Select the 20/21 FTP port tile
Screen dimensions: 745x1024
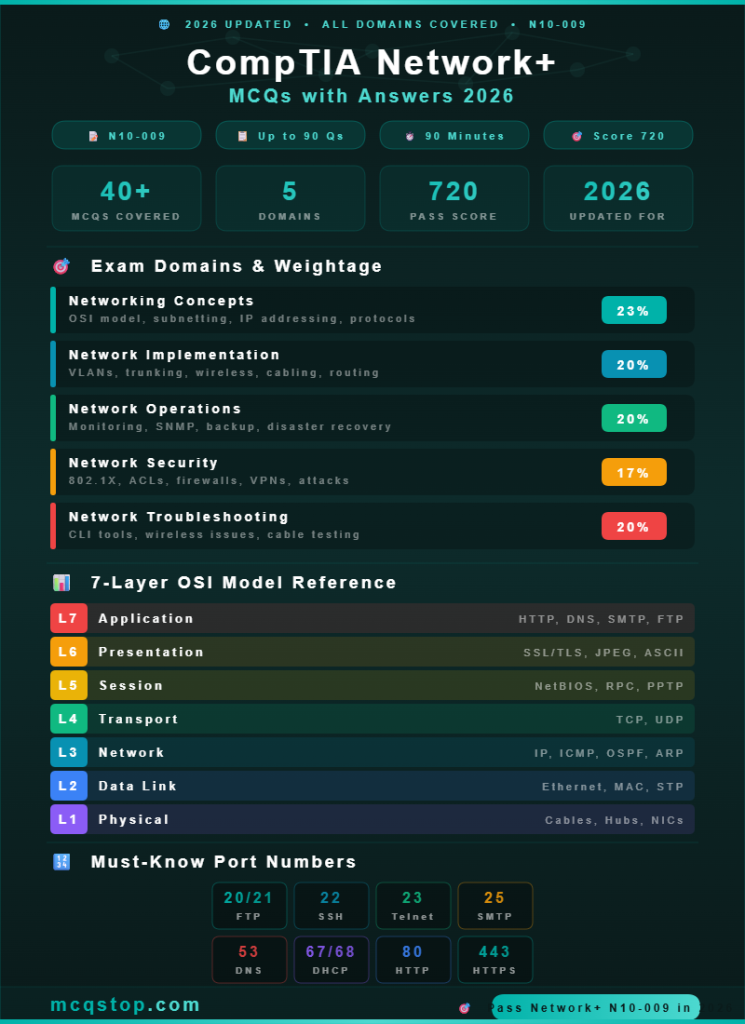[x=249, y=906]
